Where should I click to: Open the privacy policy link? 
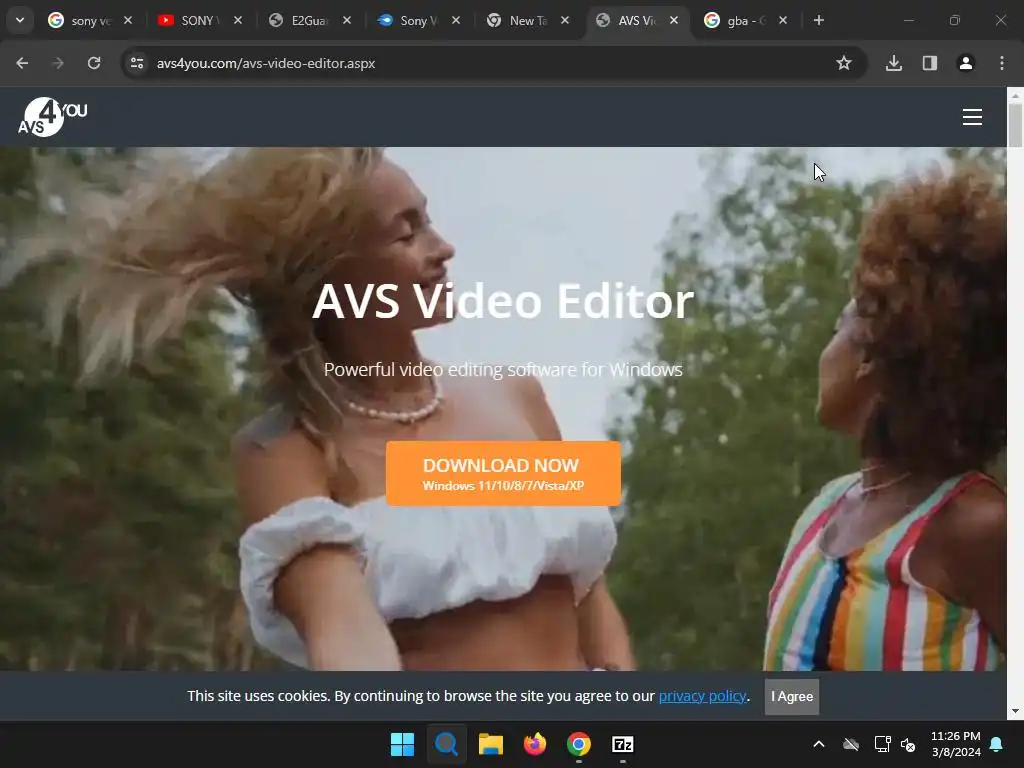point(702,696)
